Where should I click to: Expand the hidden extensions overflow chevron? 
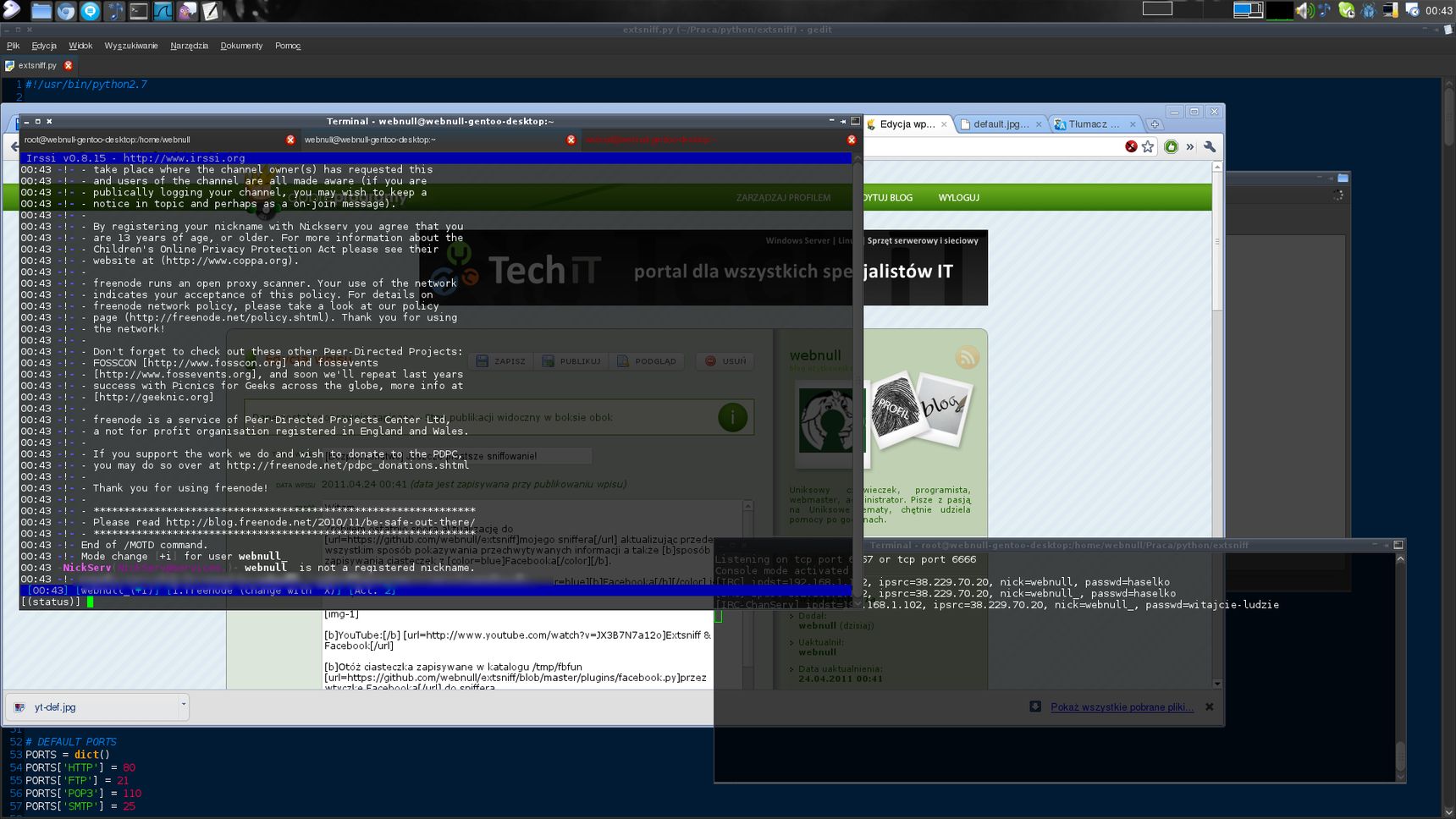click(x=1189, y=146)
